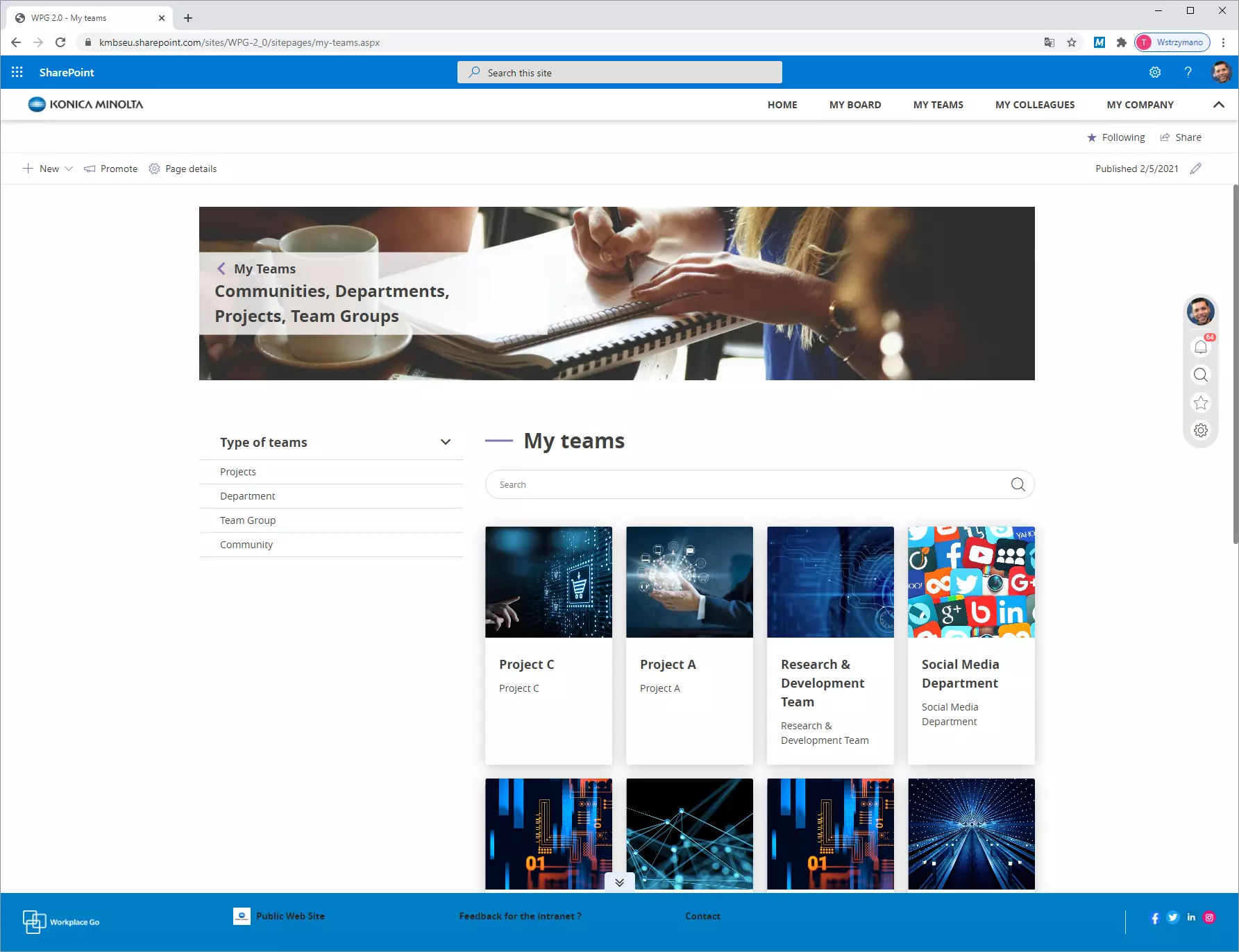1239x952 pixels.
Task: Open the Public Web Site footer link
Action: (279, 916)
